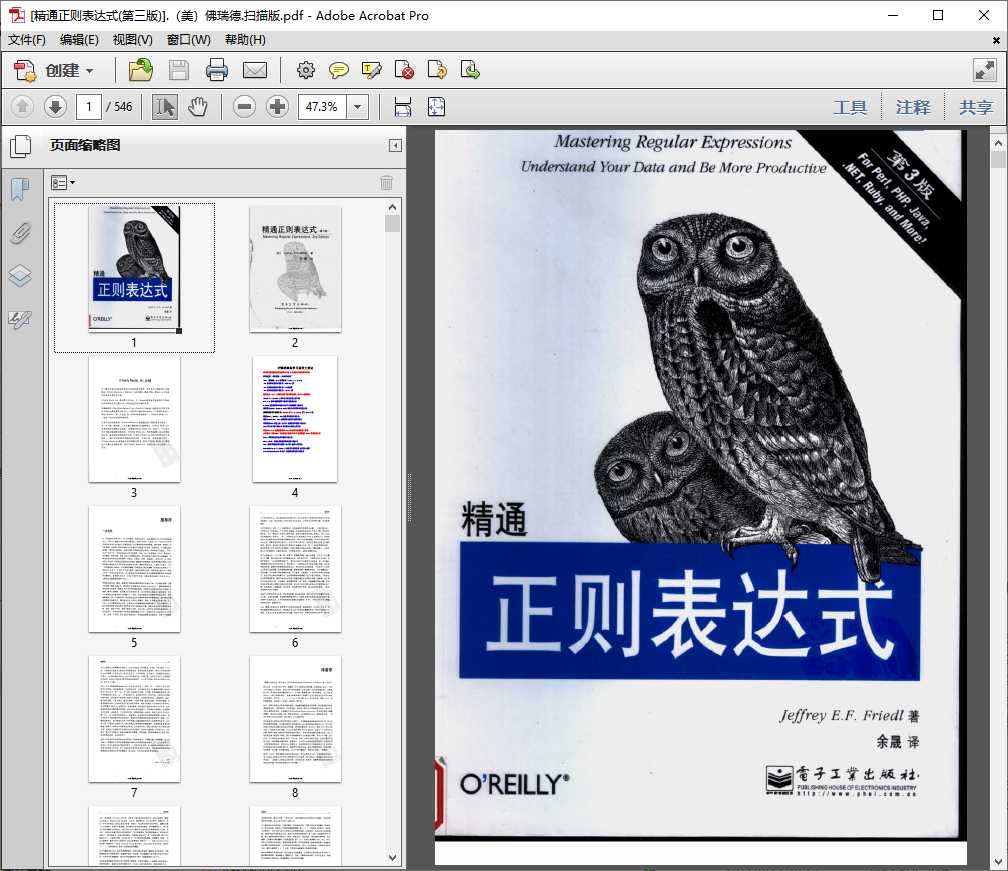The width and height of the screenshot is (1008, 871).
Task: Open the 文件(F) menu
Action: 26,40
